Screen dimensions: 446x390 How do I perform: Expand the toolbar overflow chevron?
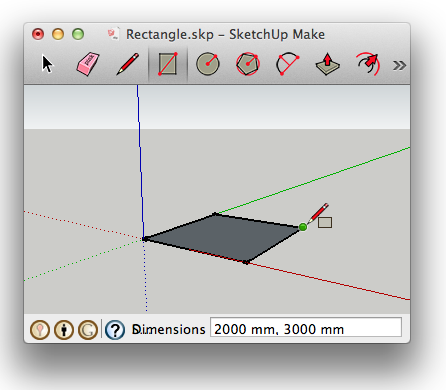[x=399, y=65]
